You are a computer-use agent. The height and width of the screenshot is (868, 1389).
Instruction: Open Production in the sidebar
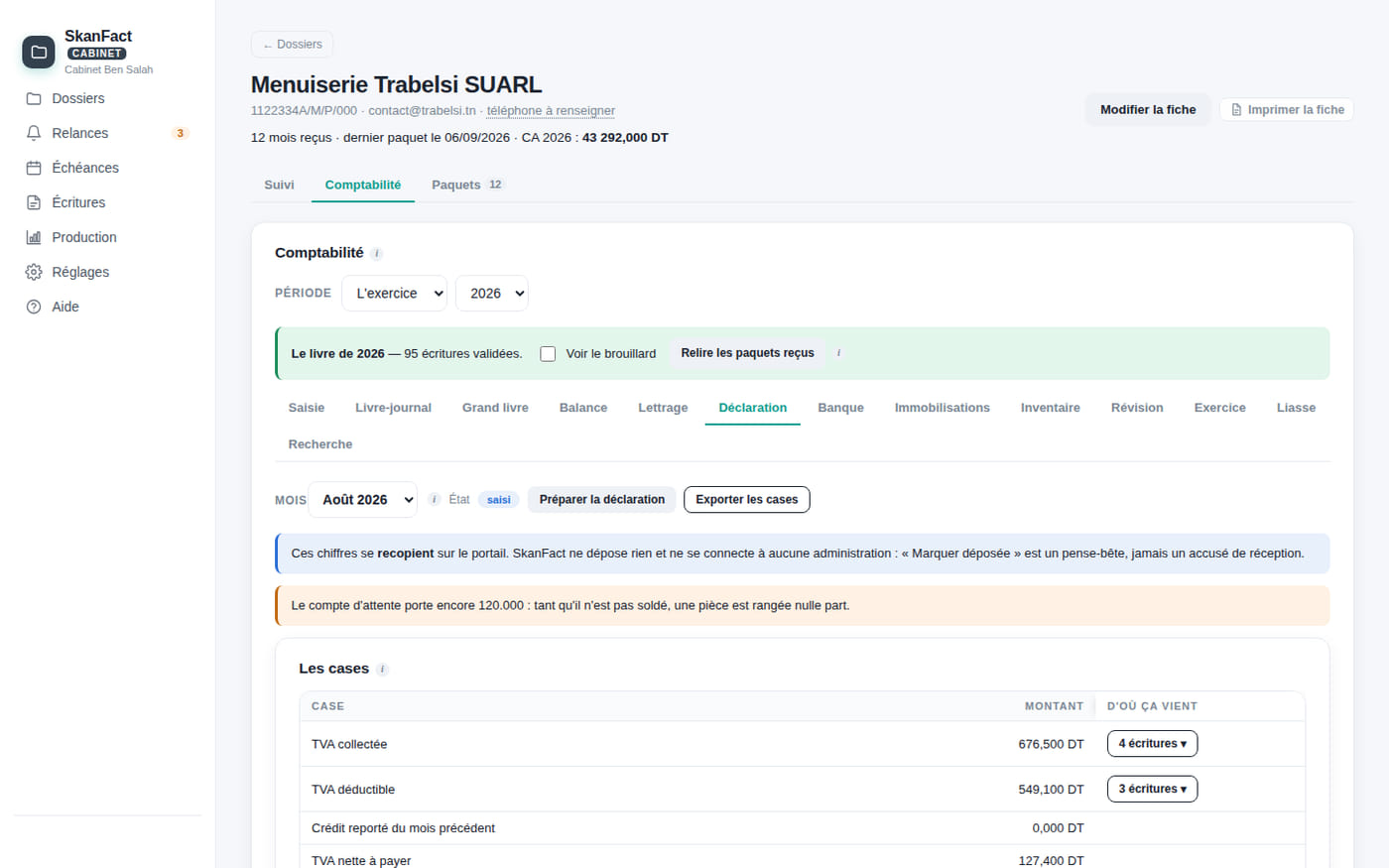[107, 237]
